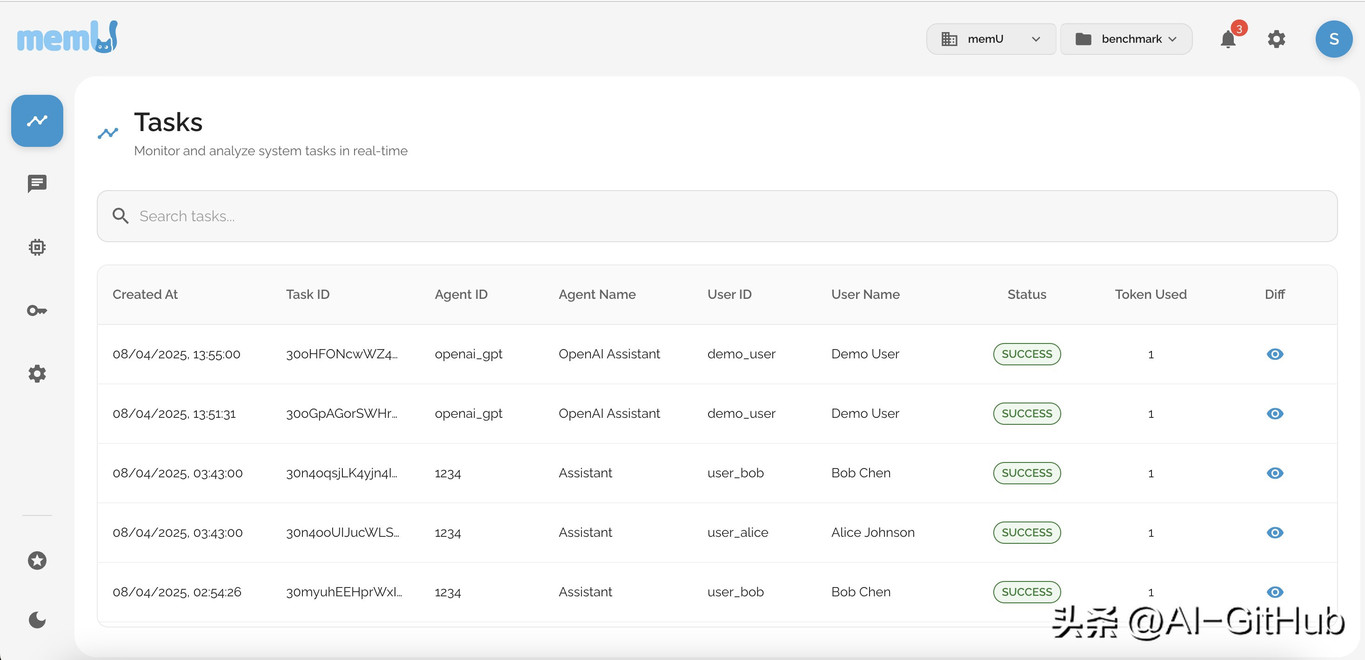
Task: Sort by the Status column header
Action: click(x=1027, y=294)
